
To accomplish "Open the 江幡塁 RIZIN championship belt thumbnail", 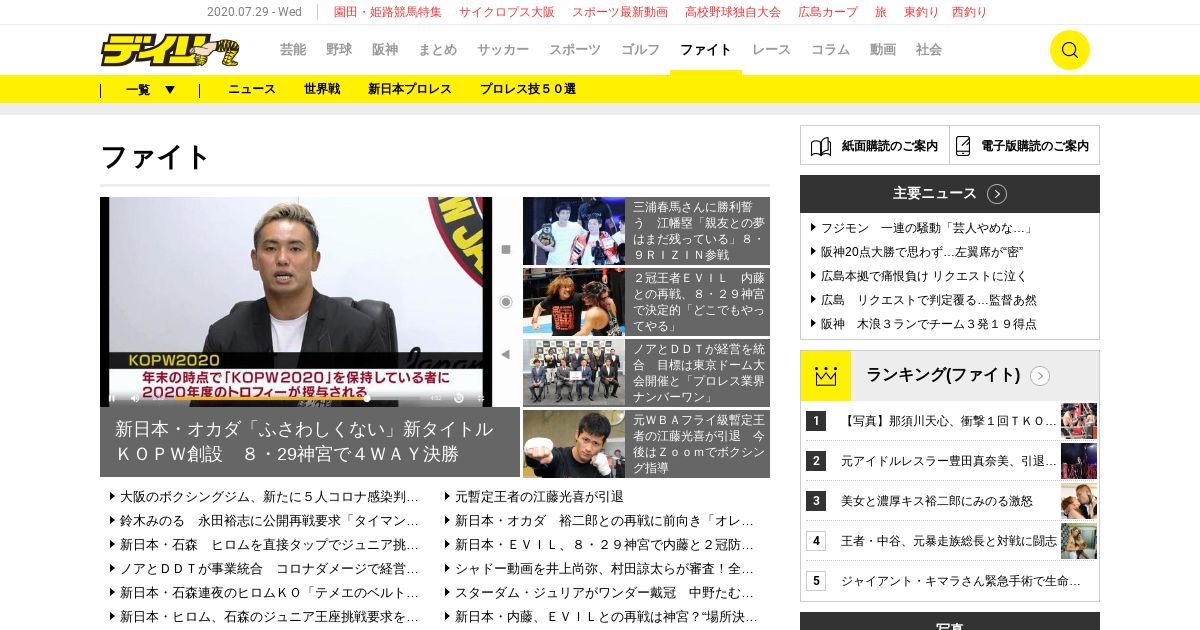I will [x=574, y=231].
